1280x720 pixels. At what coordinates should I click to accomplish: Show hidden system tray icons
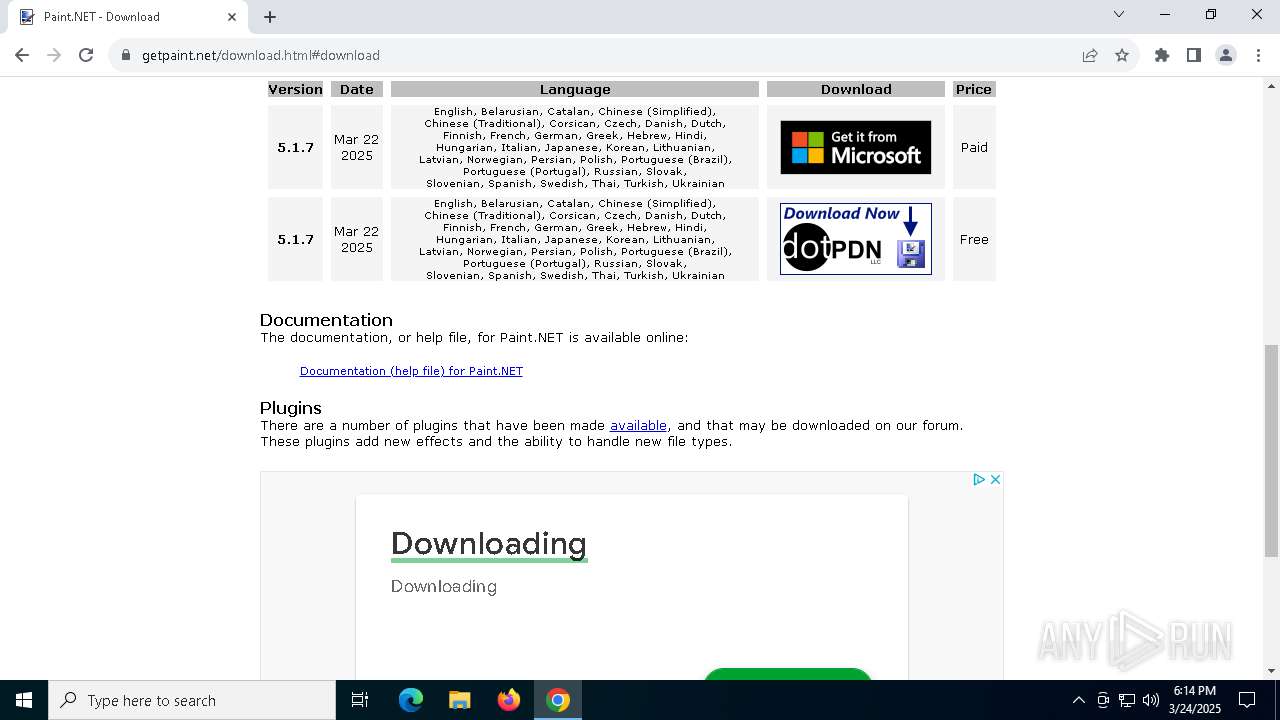tap(1078, 700)
